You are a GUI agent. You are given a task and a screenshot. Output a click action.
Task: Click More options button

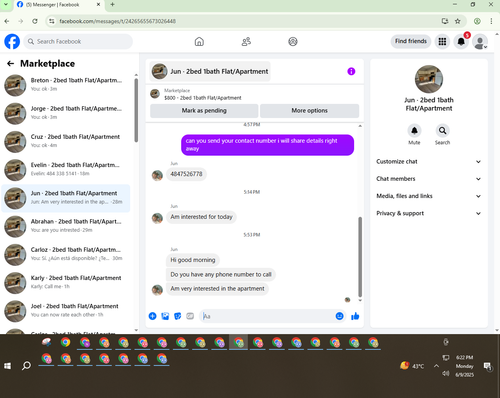309,111
